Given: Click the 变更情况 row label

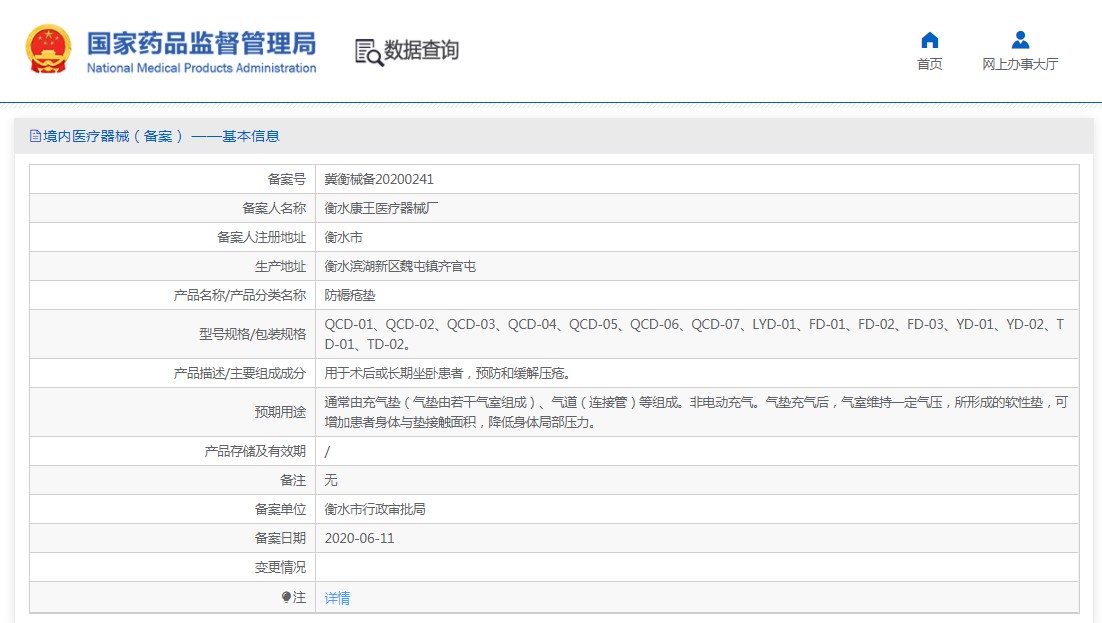Looking at the screenshot, I should click(280, 567).
